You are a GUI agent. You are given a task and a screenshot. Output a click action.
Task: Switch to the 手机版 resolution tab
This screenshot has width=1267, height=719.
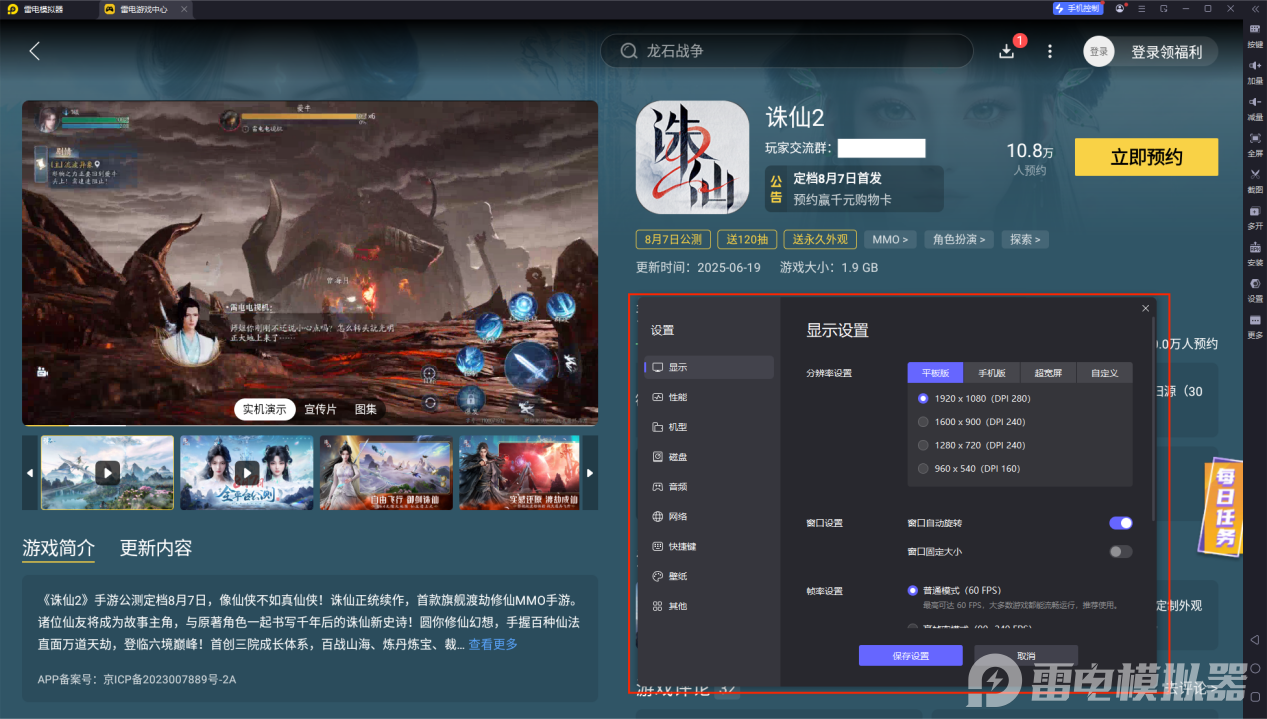(x=991, y=373)
